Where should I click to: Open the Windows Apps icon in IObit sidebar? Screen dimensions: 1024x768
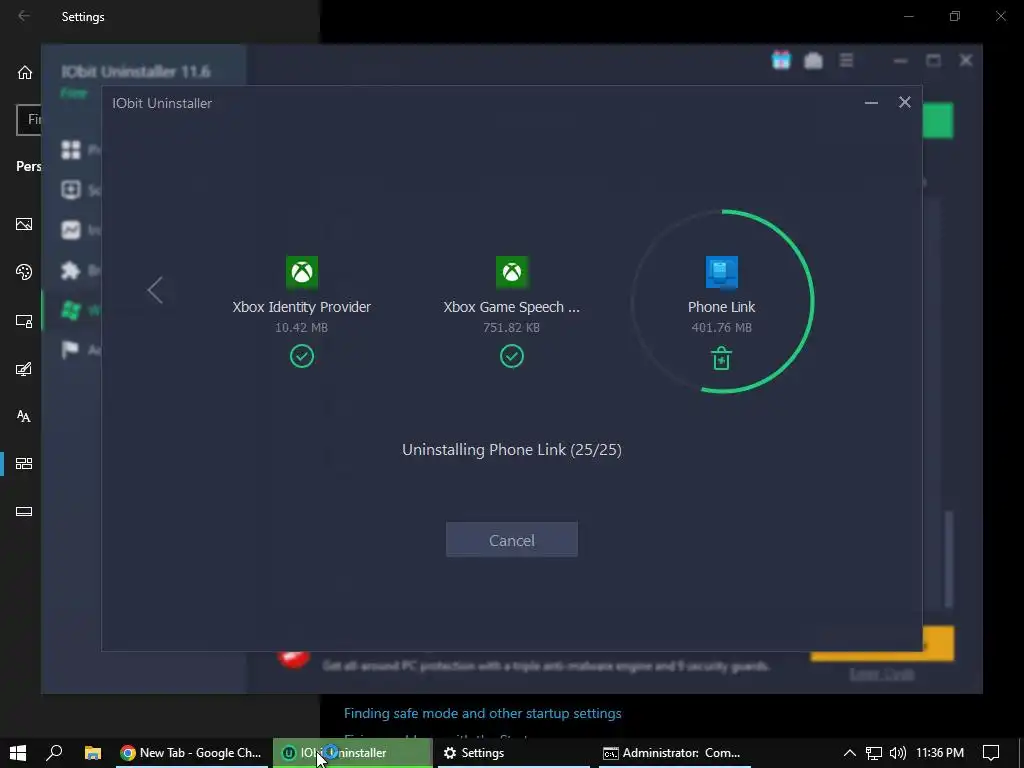pyautogui.click(x=71, y=310)
